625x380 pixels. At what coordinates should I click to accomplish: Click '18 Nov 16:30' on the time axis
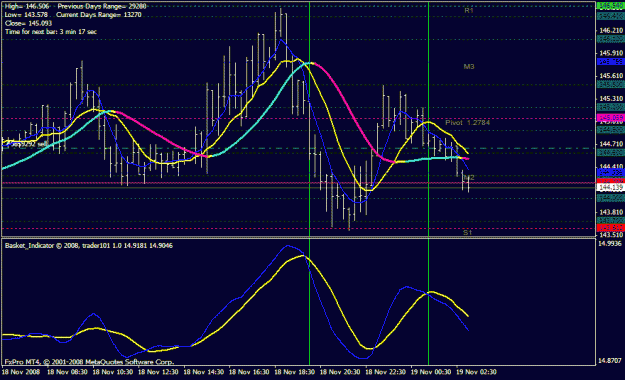coord(249,372)
